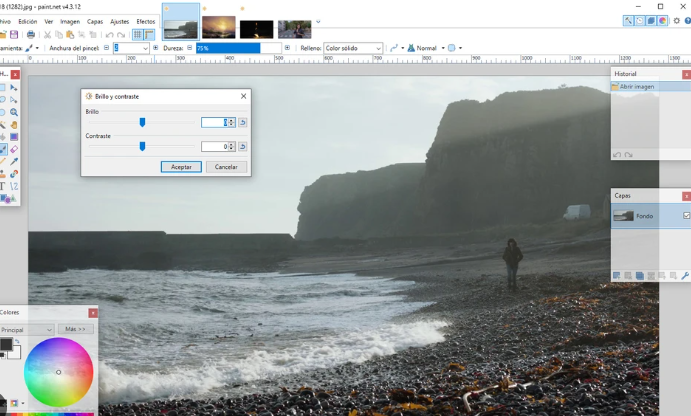Viewport: 691px width, 416px height.
Task: Open the Efectos menu
Action: click(146, 21)
